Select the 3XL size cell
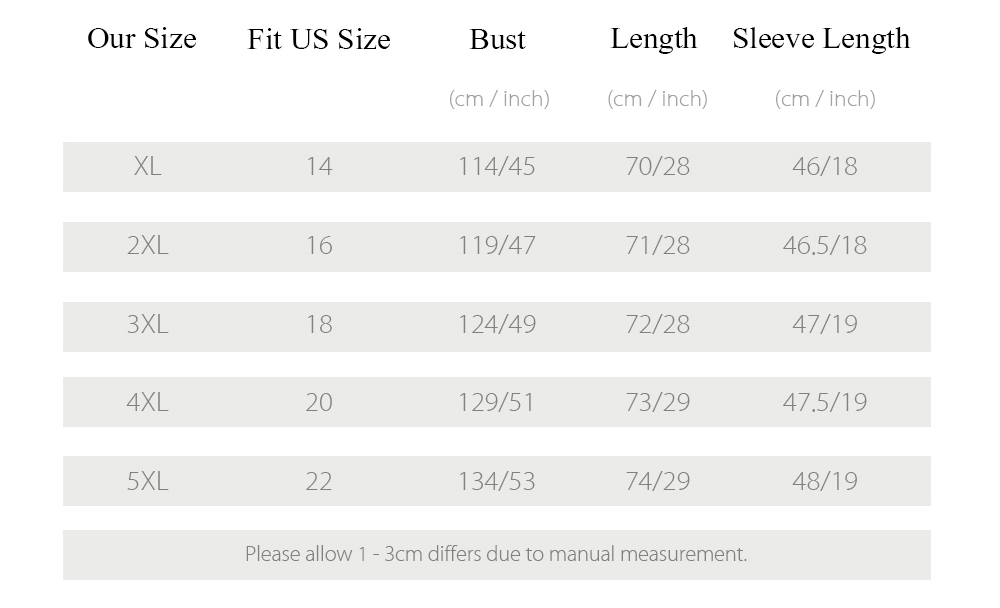1000x608 pixels. [x=147, y=325]
